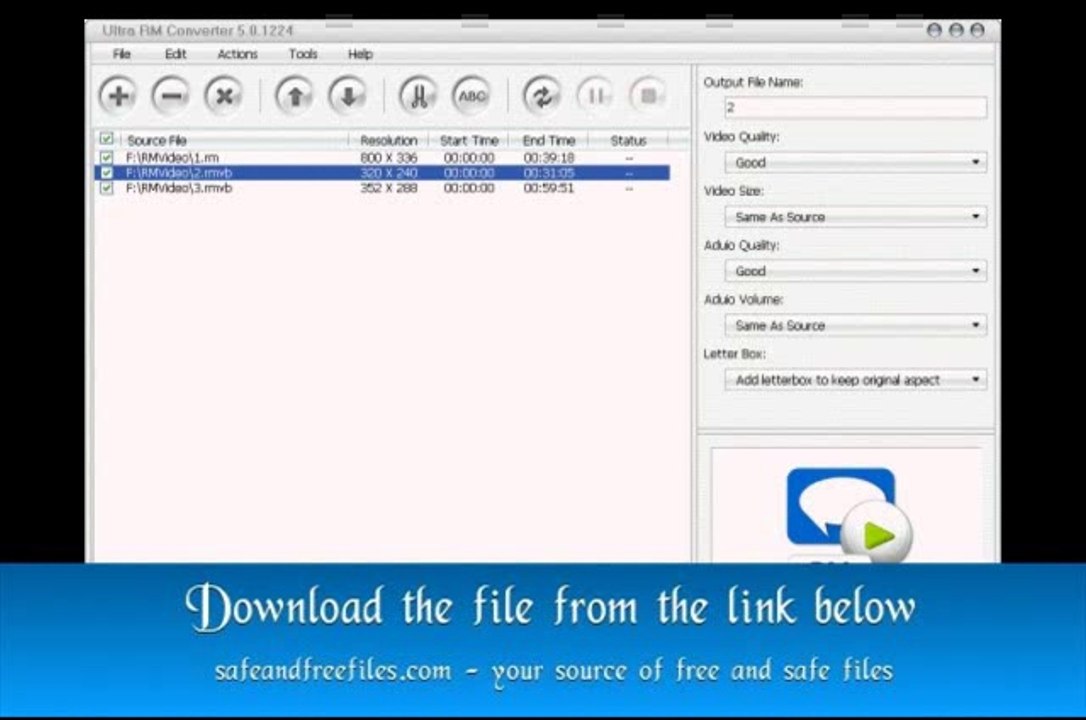The image size is (1086, 720).
Task: Click end time 00:31:05 cell
Action: click(549, 173)
